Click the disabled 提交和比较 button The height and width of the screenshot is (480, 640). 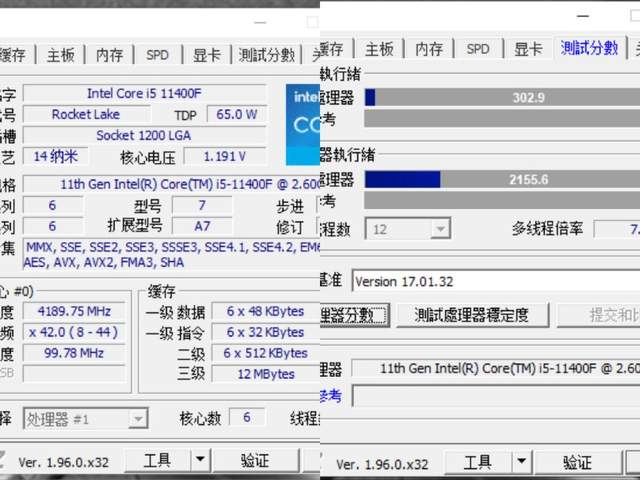point(598,315)
